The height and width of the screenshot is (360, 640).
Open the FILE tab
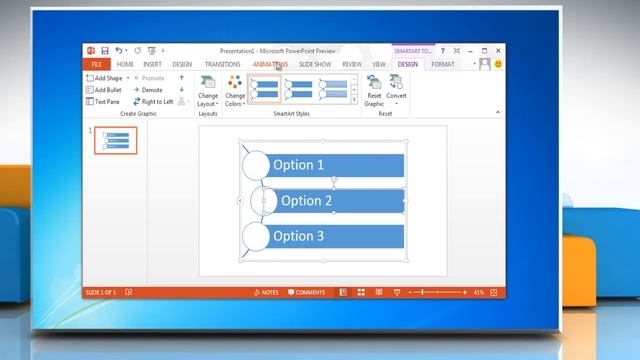point(97,64)
